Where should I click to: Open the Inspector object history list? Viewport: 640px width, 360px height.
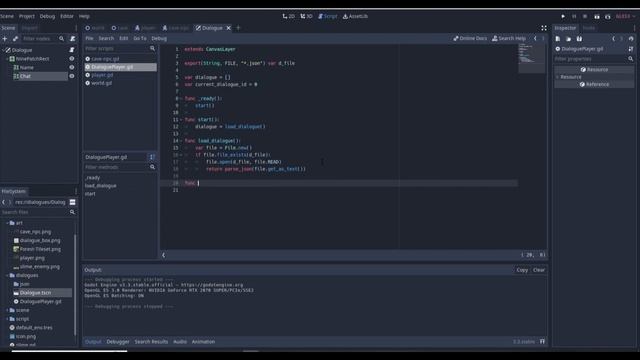[x=631, y=39]
